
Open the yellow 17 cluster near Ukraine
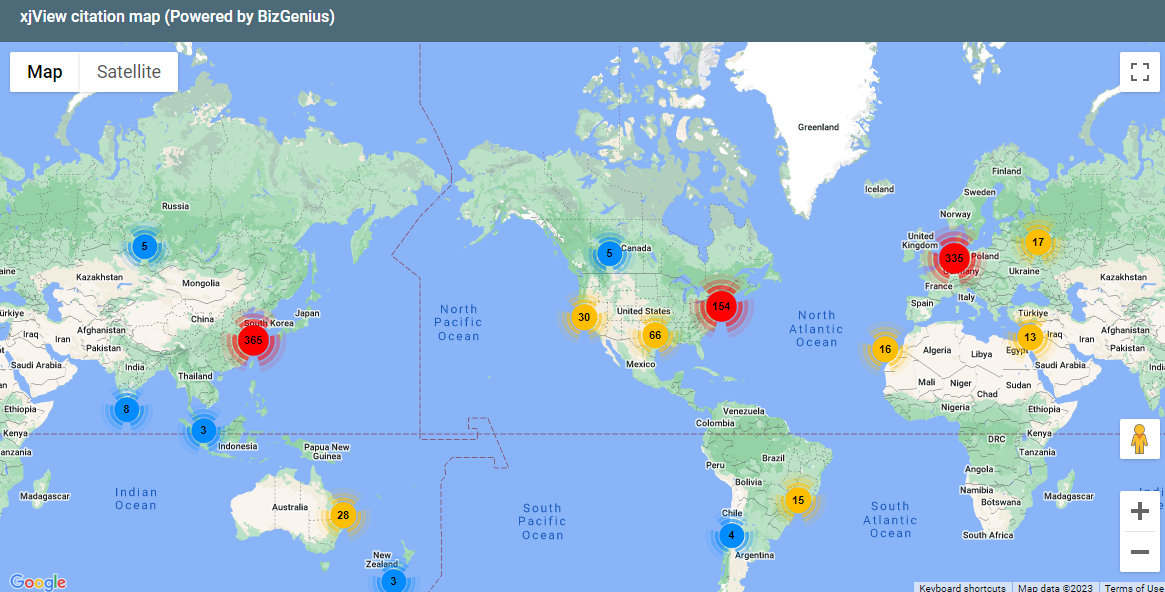point(1037,241)
